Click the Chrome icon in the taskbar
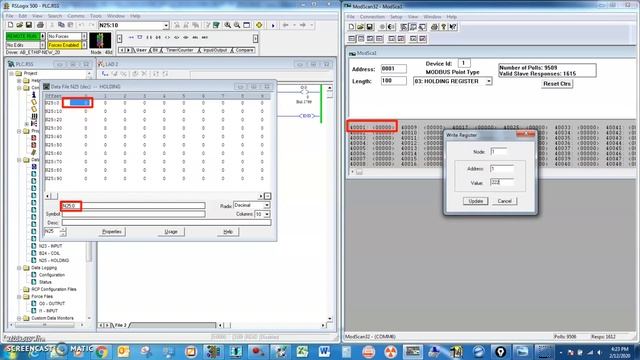This screenshot has height=360, width=640. (101, 351)
